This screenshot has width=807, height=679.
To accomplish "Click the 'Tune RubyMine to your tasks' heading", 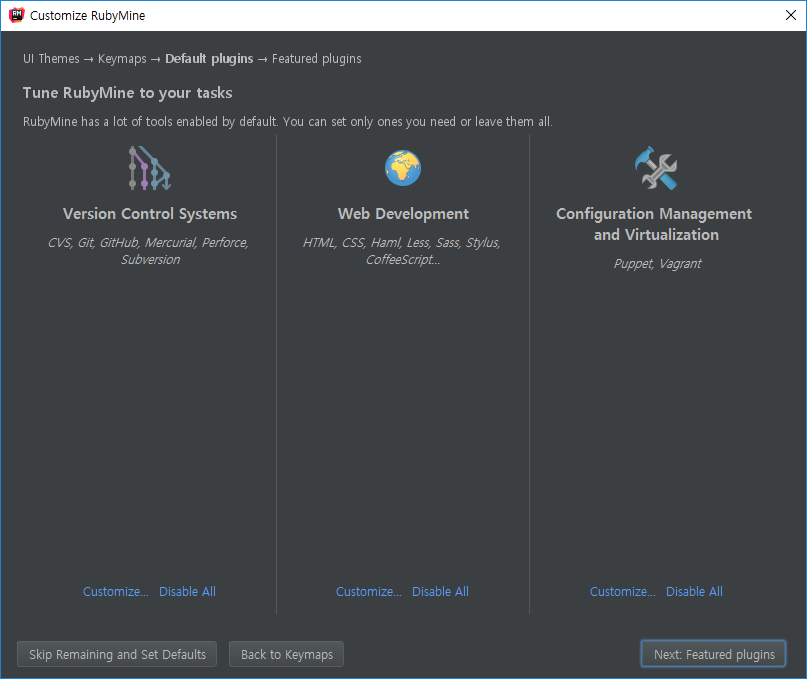I will click(x=128, y=93).
